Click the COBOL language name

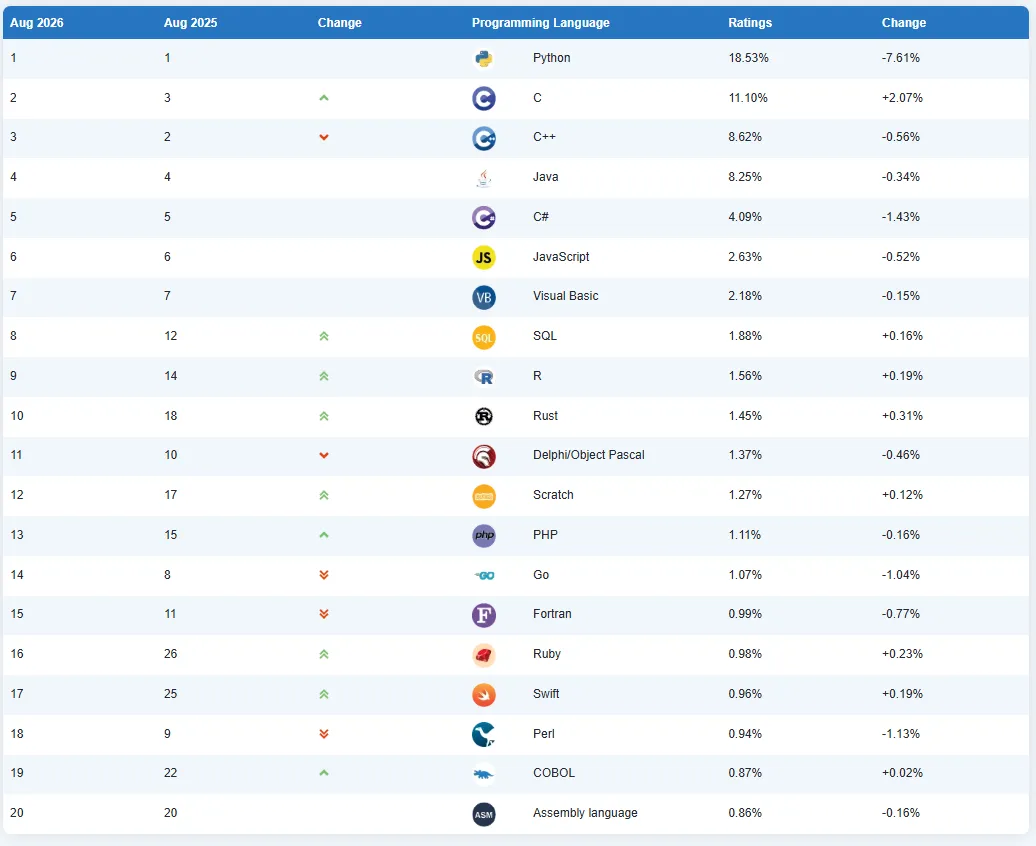click(x=554, y=773)
